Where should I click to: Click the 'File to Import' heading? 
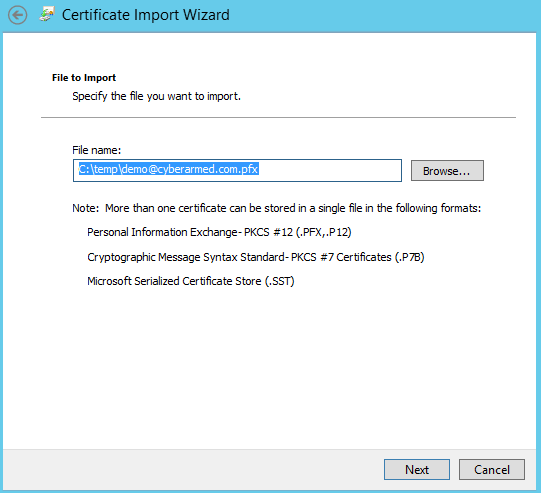coord(84,78)
